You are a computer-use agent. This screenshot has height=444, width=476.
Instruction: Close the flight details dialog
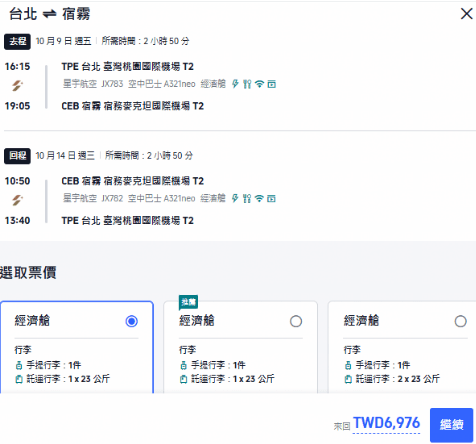tap(466, 14)
